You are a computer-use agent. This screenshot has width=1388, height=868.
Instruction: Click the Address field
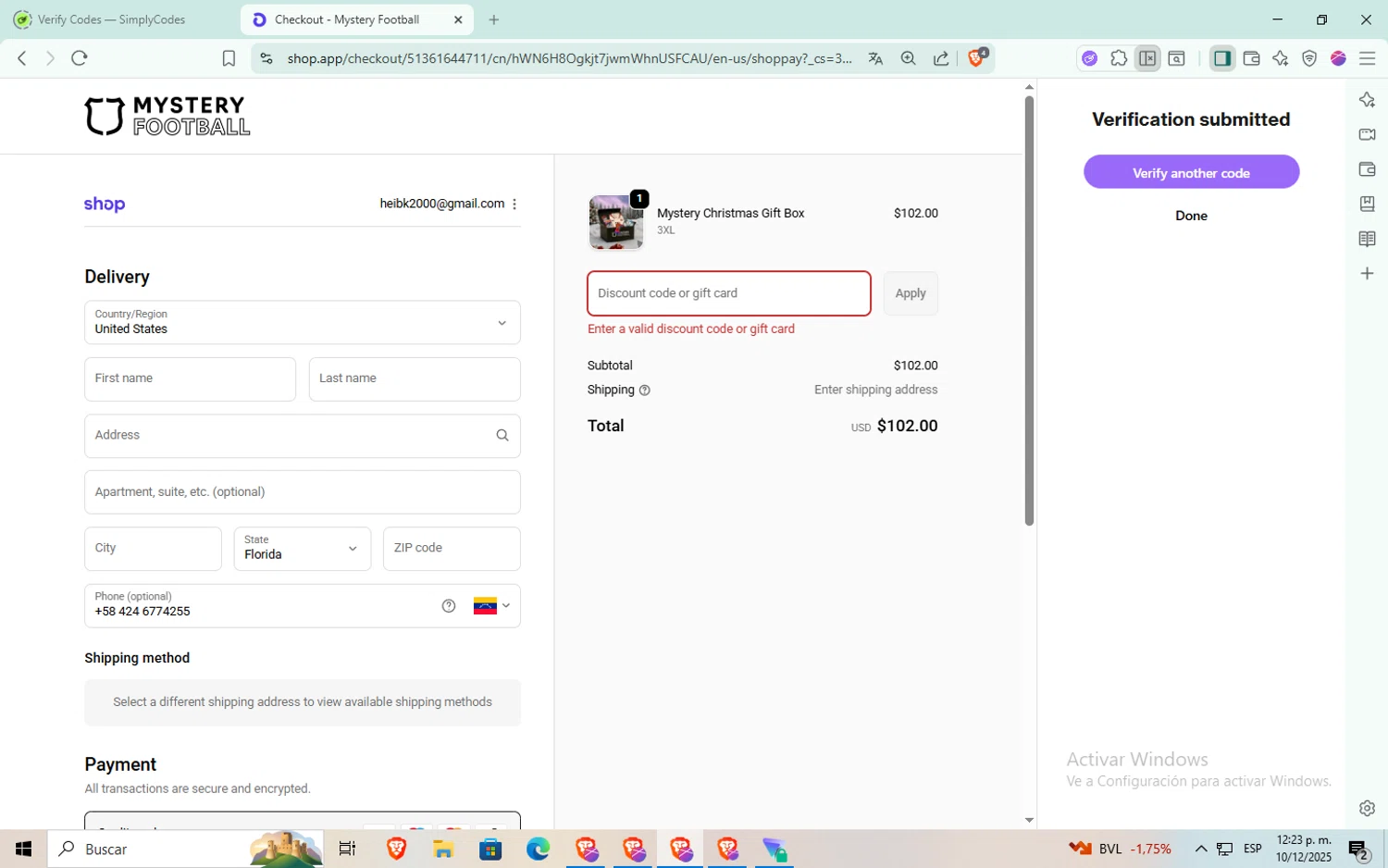[x=303, y=435]
